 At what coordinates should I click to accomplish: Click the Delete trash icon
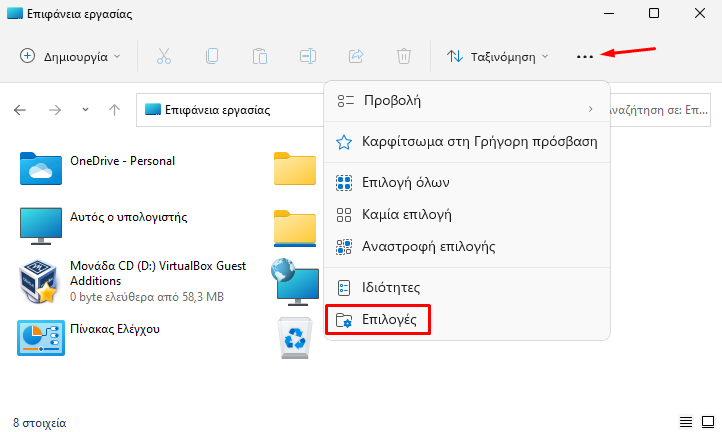tap(404, 56)
